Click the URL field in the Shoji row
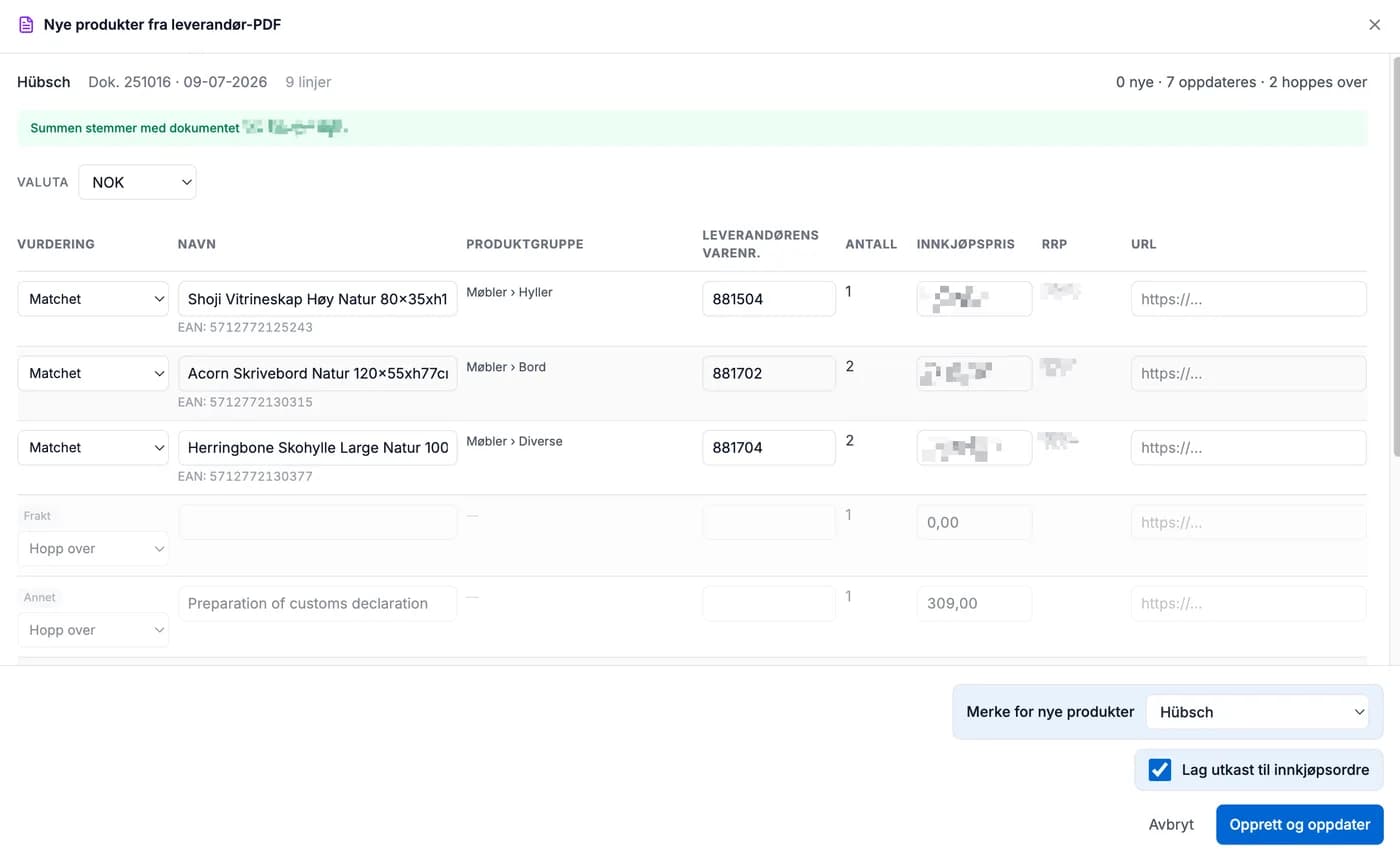The image size is (1400, 861). tap(1249, 299)
